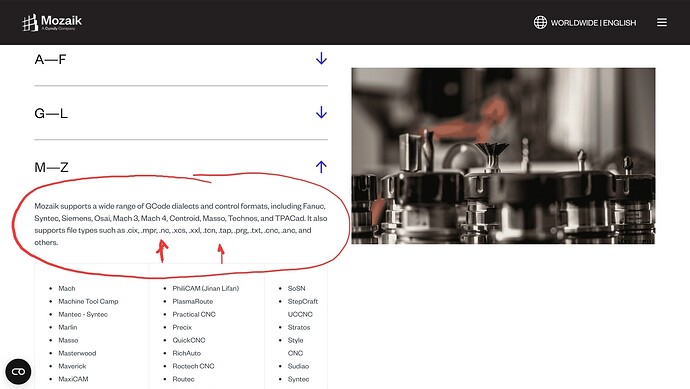Click the SoSN list item

[297, 289]
